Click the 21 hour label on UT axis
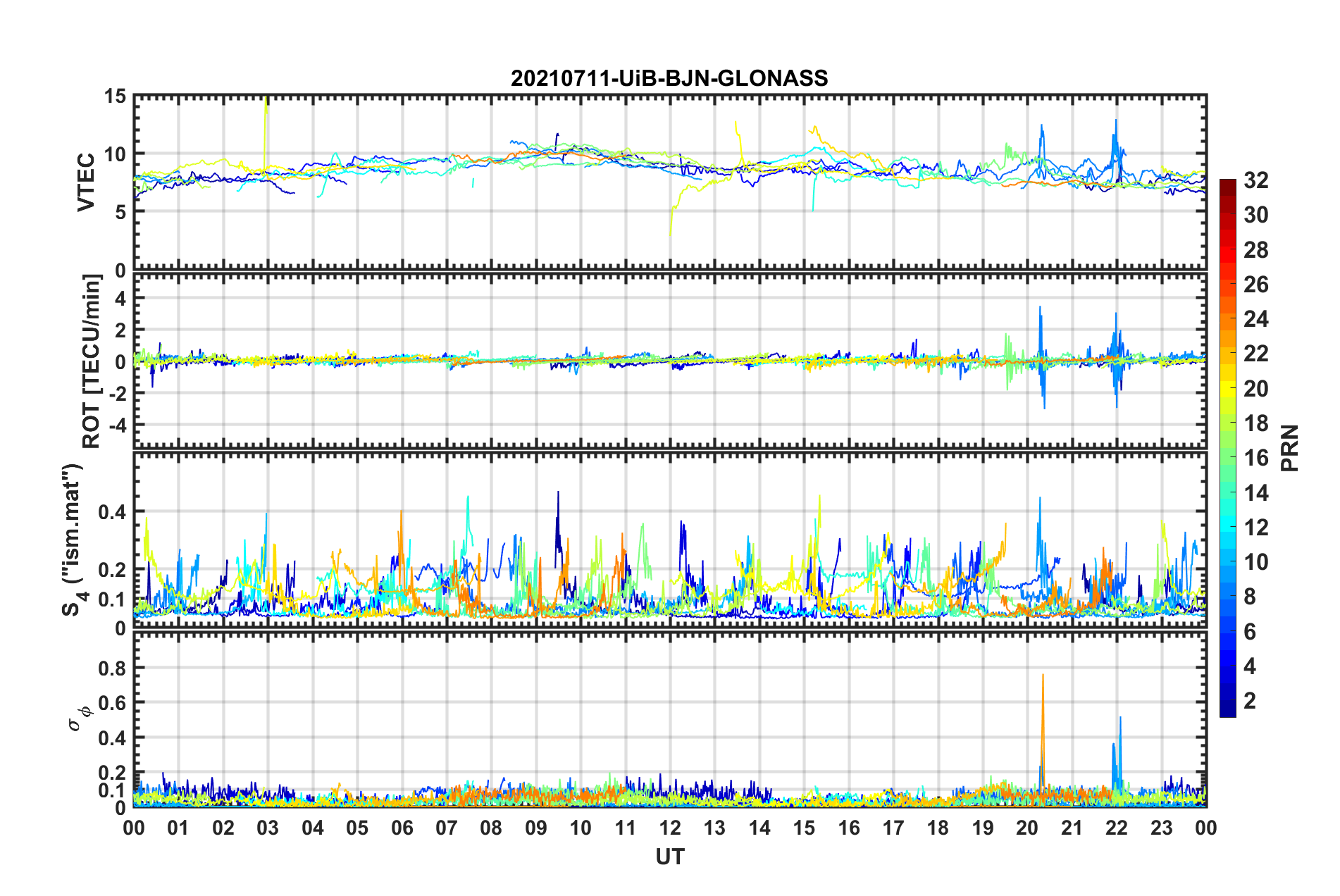 tap(1072, 828)
